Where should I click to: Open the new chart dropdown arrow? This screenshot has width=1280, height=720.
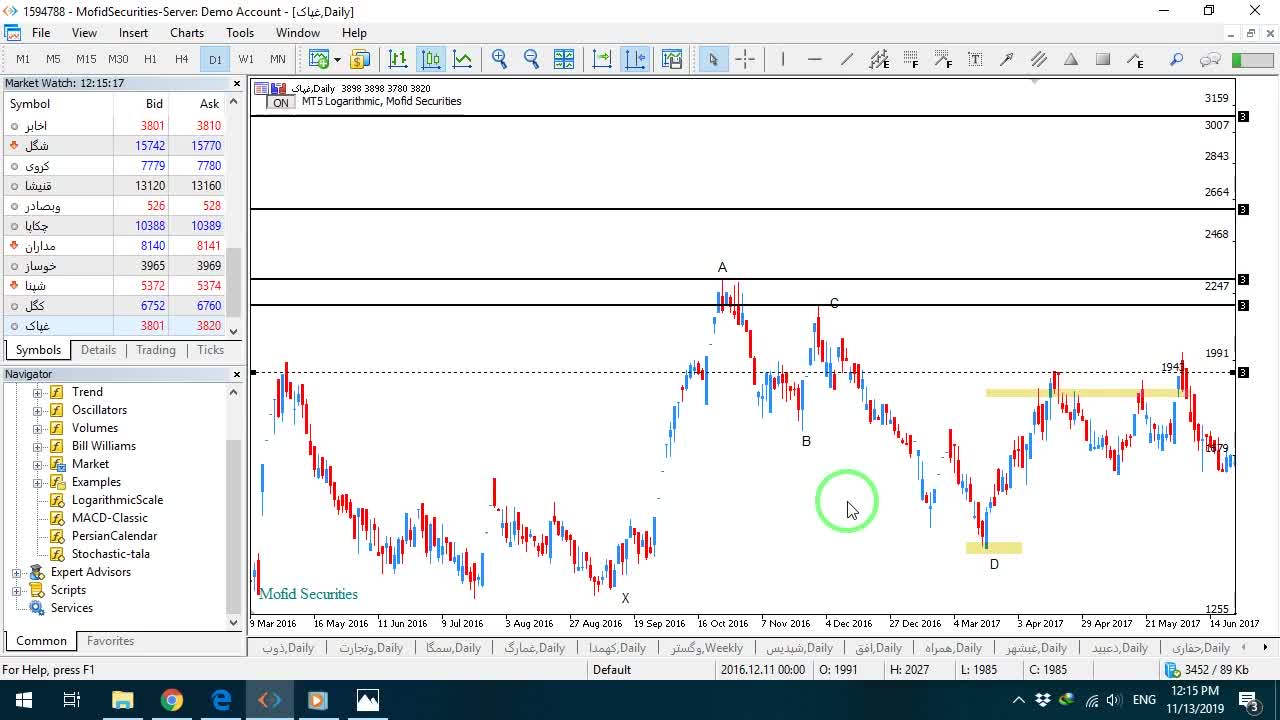pos(337,59)
